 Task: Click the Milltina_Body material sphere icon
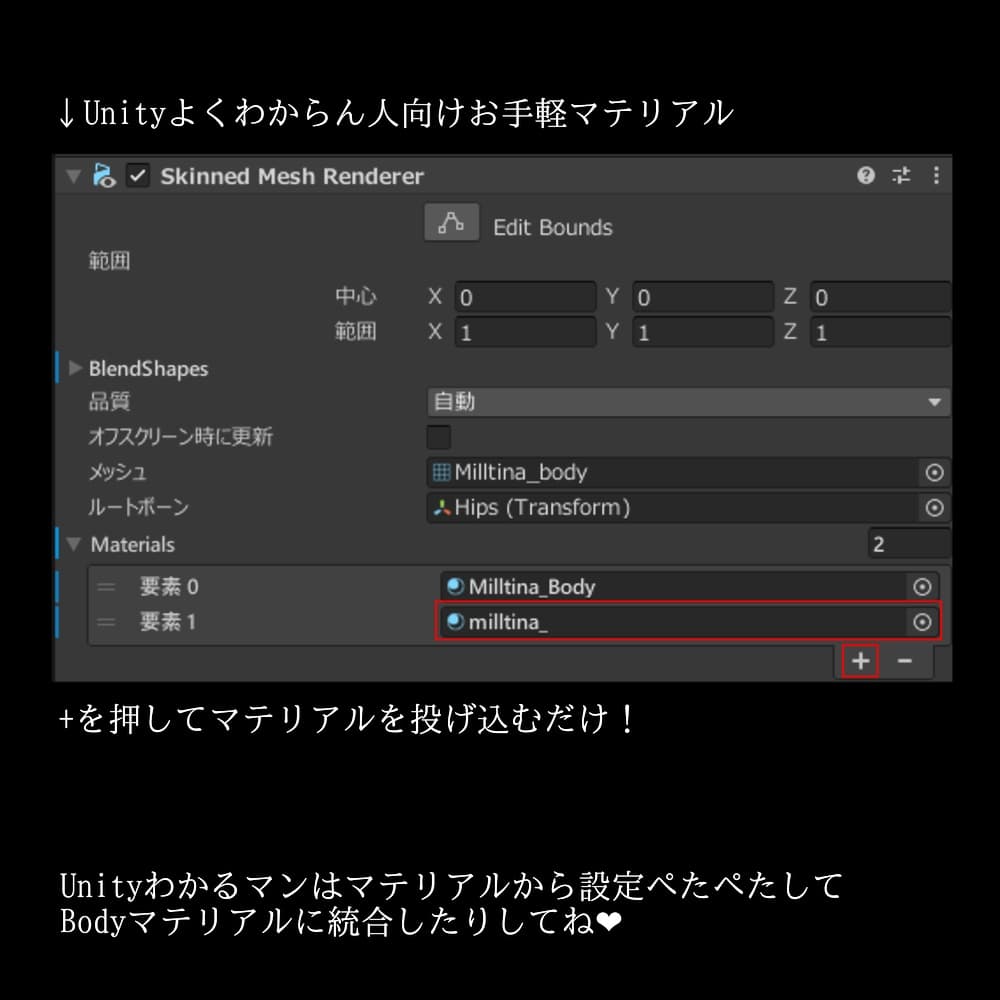pos(455,586)
